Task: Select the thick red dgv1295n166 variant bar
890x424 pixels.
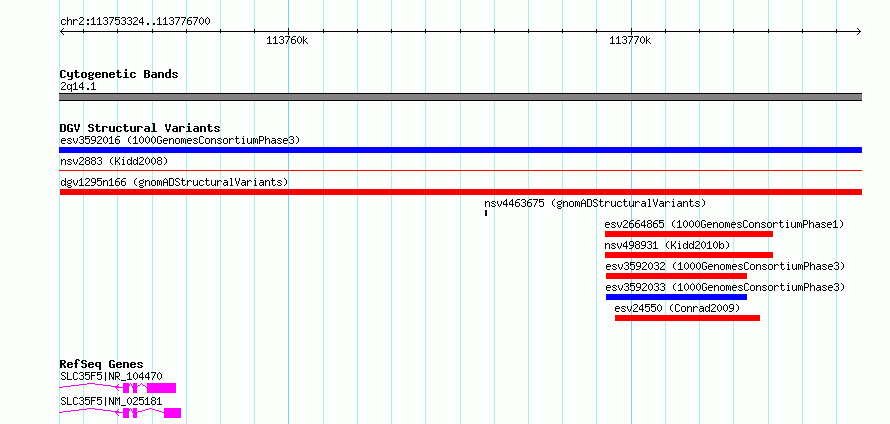Action: 461,192
